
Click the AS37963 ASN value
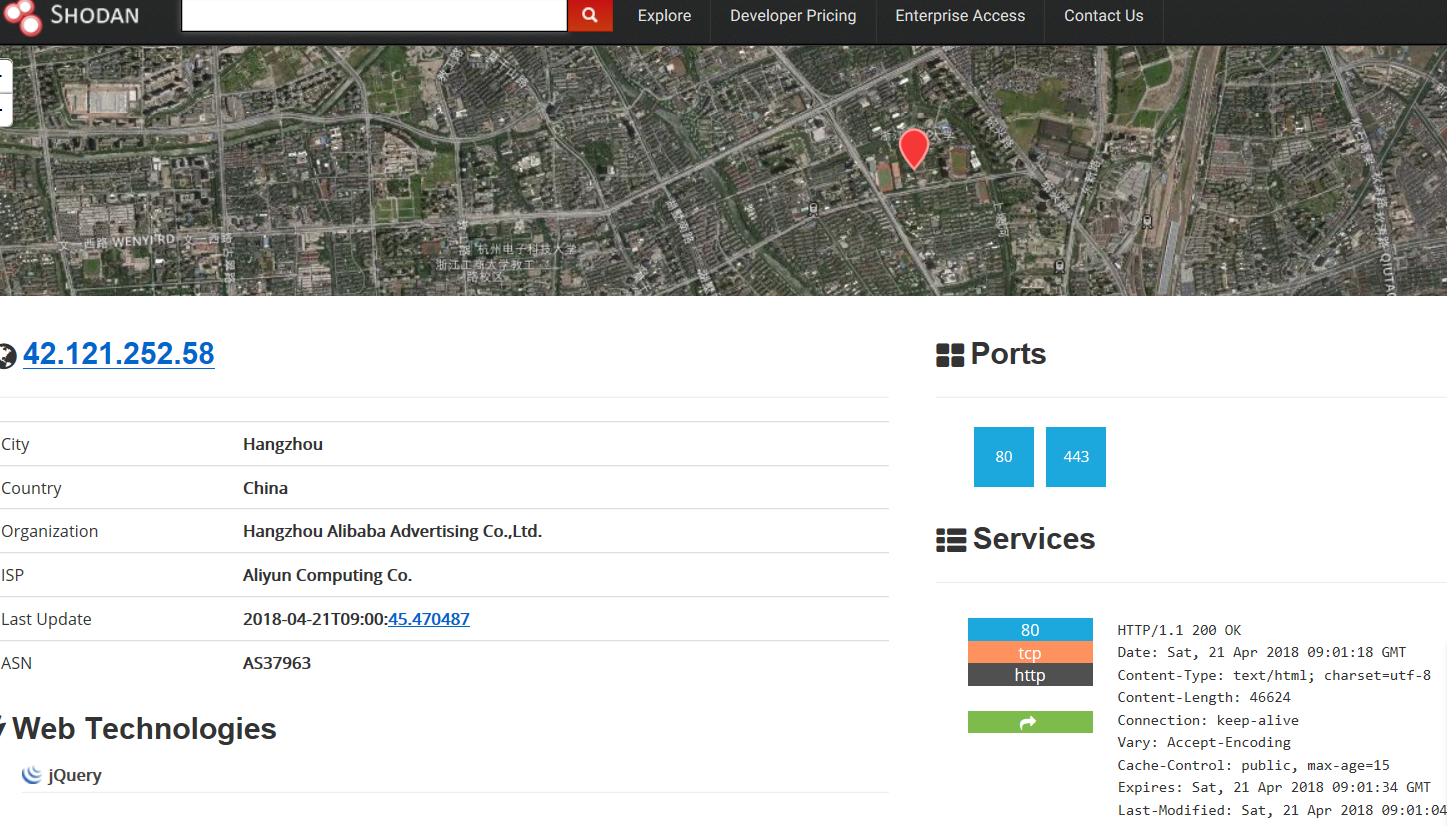pos(277,663)
